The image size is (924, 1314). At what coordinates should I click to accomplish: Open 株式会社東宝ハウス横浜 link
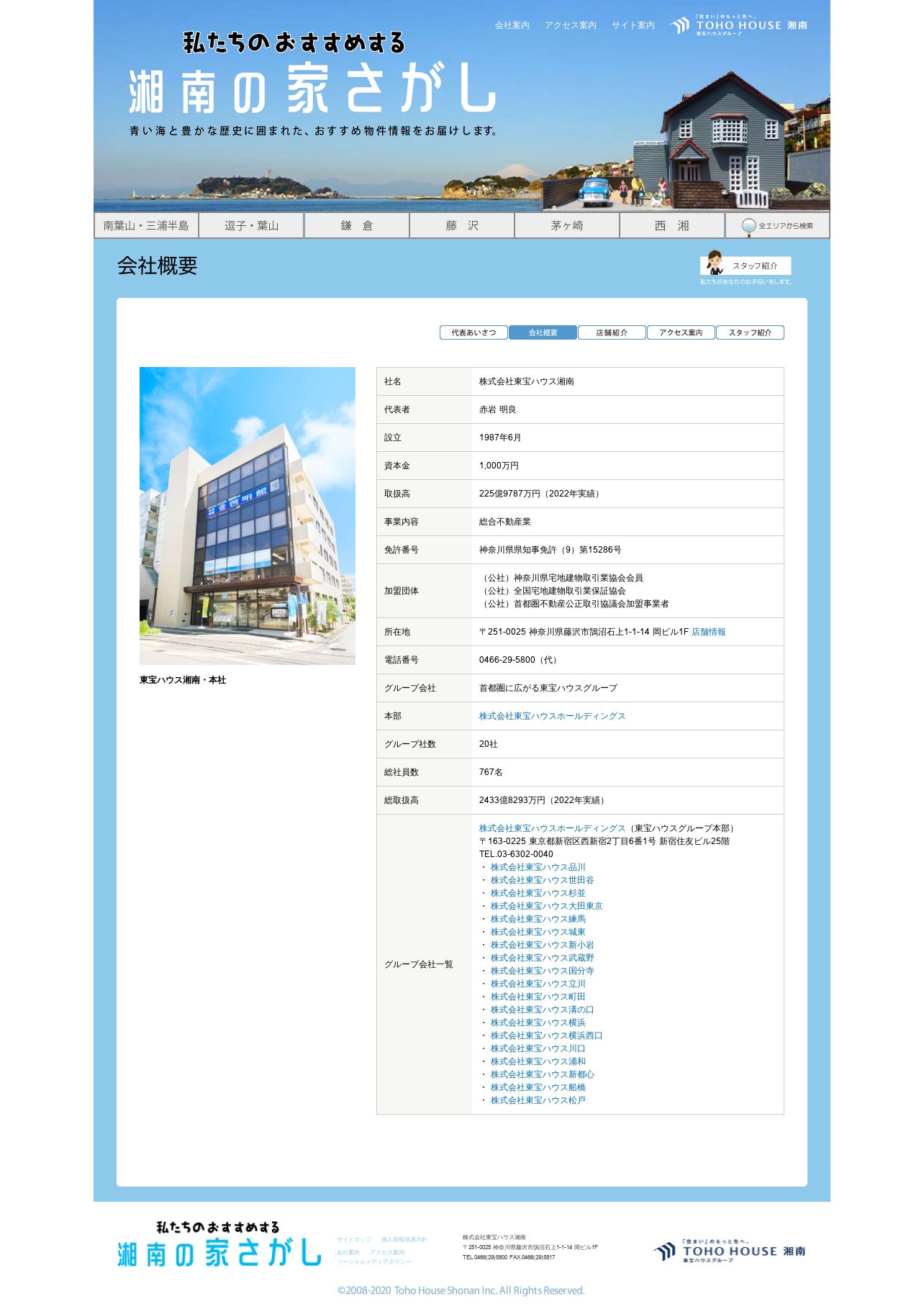pos(538,1023)
